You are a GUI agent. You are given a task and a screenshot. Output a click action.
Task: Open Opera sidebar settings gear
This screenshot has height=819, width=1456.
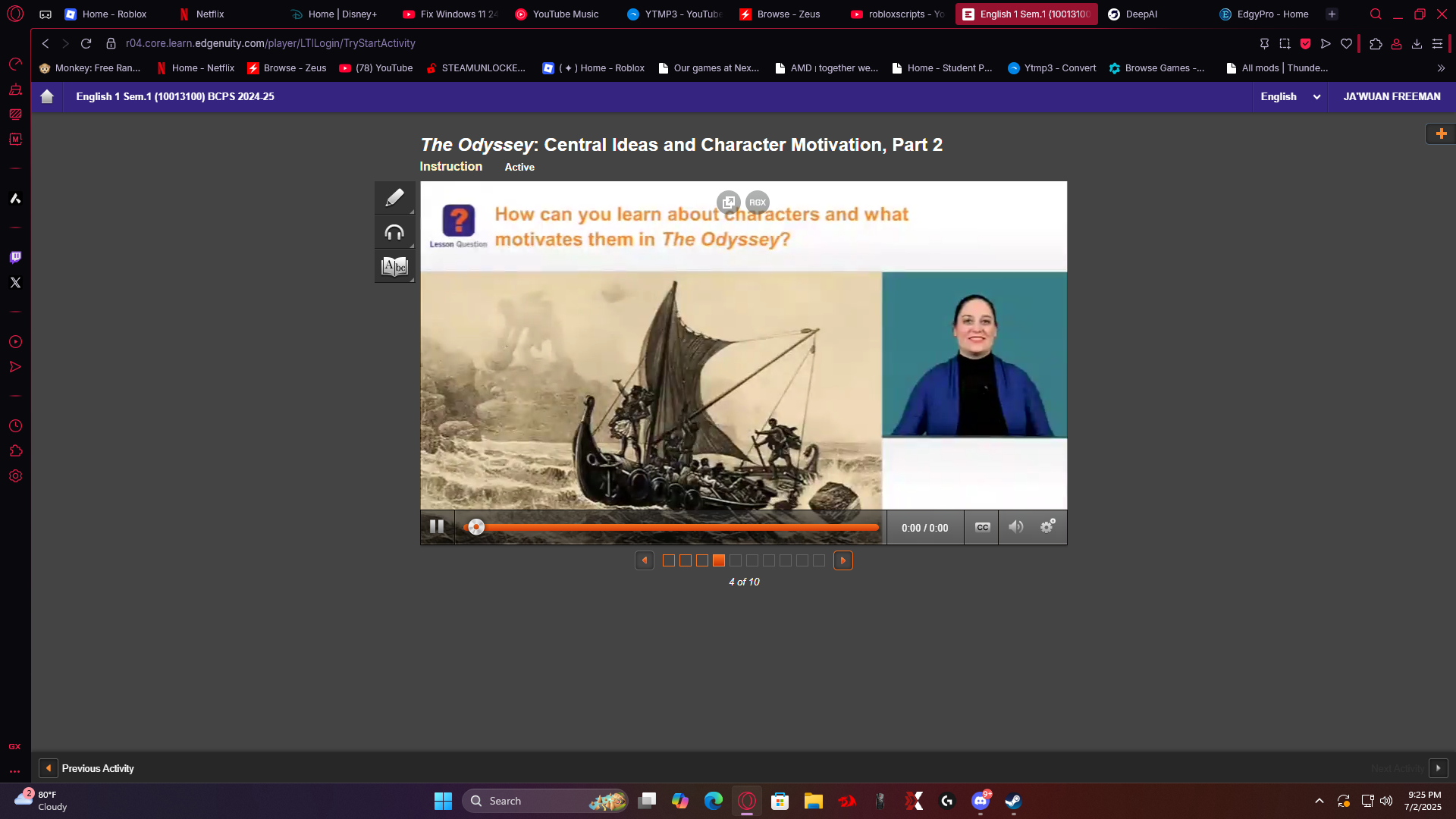tap(15, 476)
